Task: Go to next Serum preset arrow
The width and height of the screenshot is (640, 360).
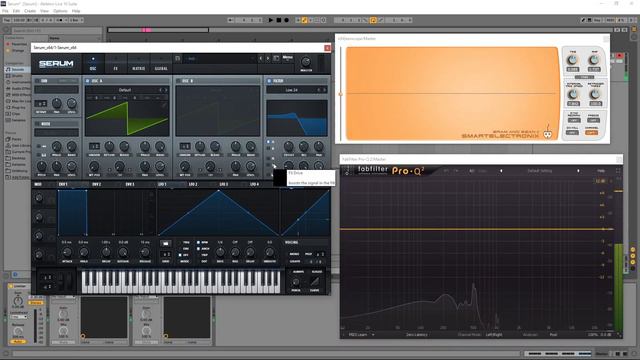Action: [x=268, y=59]
